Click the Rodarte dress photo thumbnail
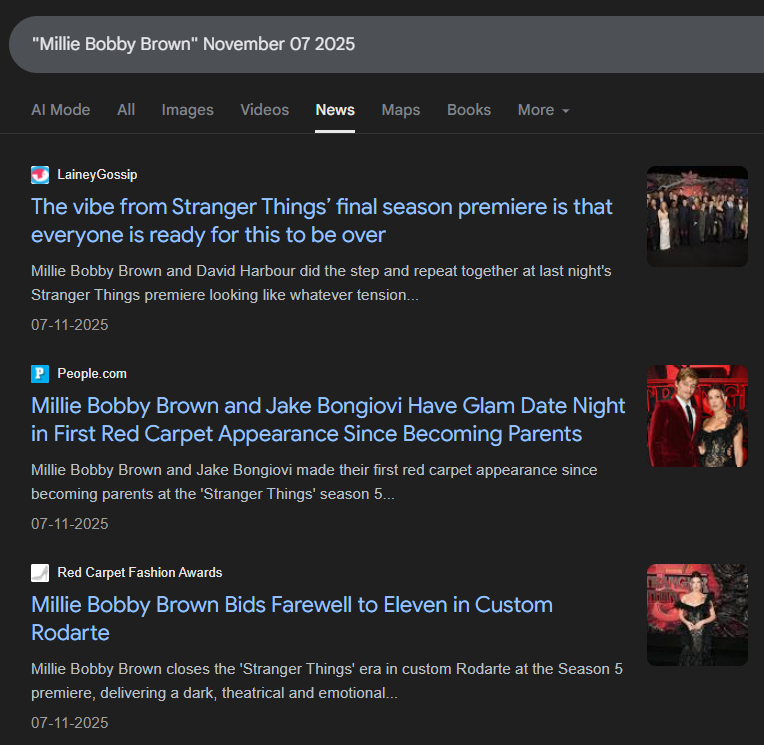 [697, 614]
